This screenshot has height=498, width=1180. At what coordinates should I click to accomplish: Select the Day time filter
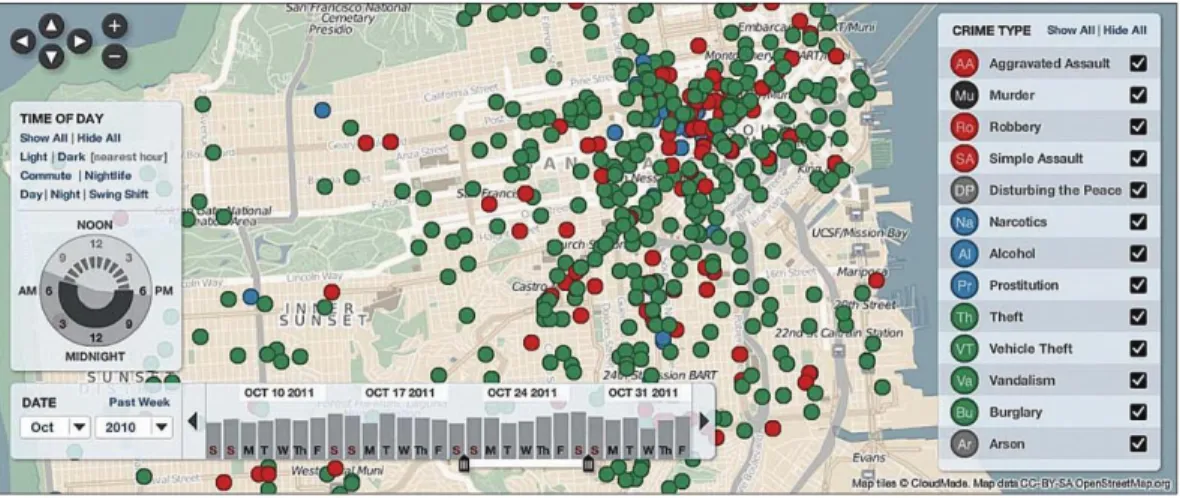(x=30, y=194)
